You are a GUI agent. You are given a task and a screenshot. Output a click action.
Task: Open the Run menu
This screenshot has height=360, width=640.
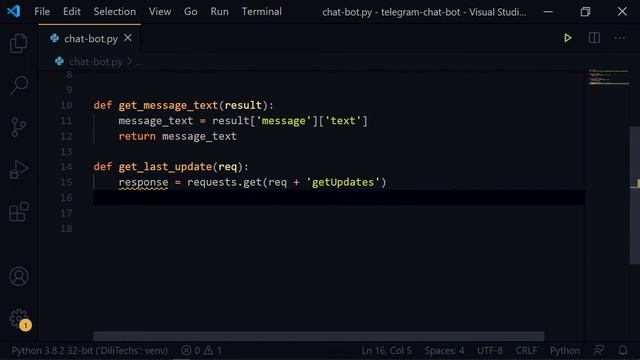(219, 11)
